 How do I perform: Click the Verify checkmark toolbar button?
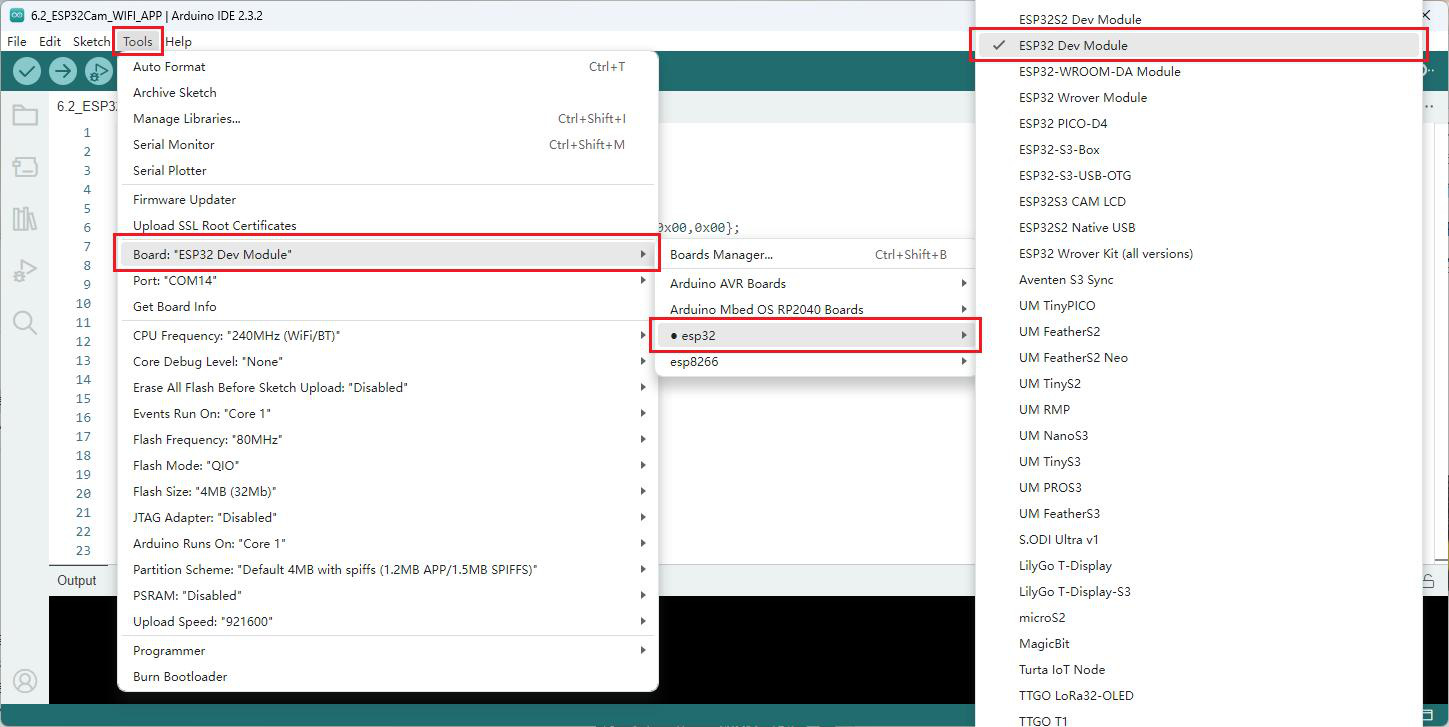(27, 71)
